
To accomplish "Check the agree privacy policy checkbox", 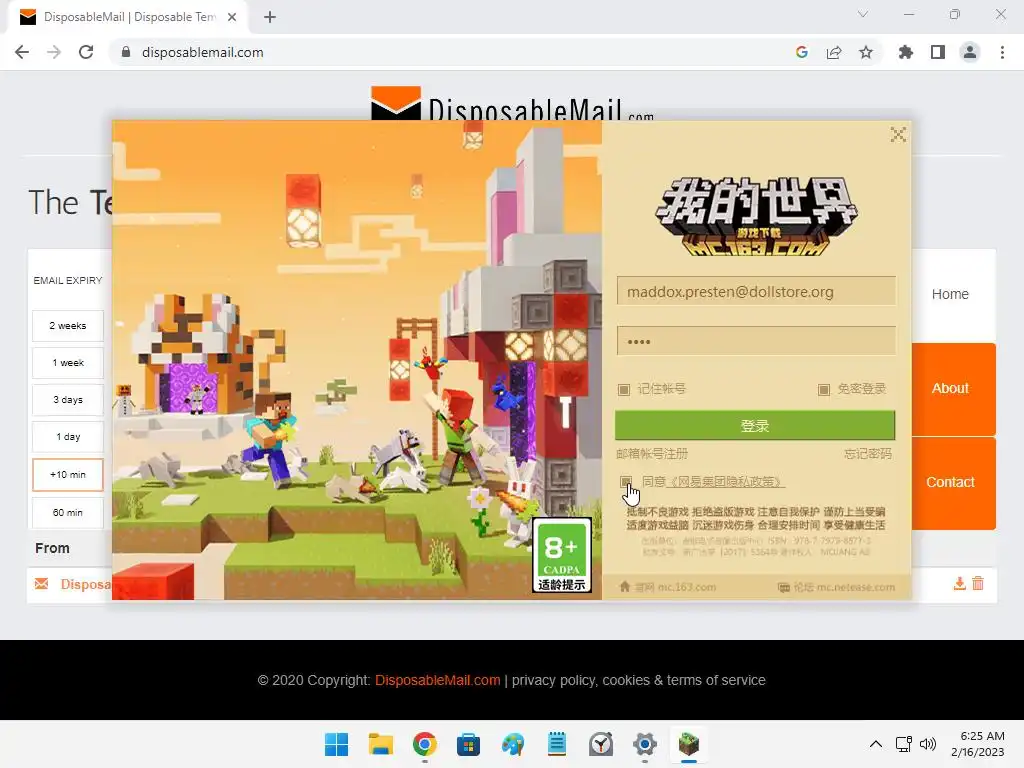I will coord(626,482).
